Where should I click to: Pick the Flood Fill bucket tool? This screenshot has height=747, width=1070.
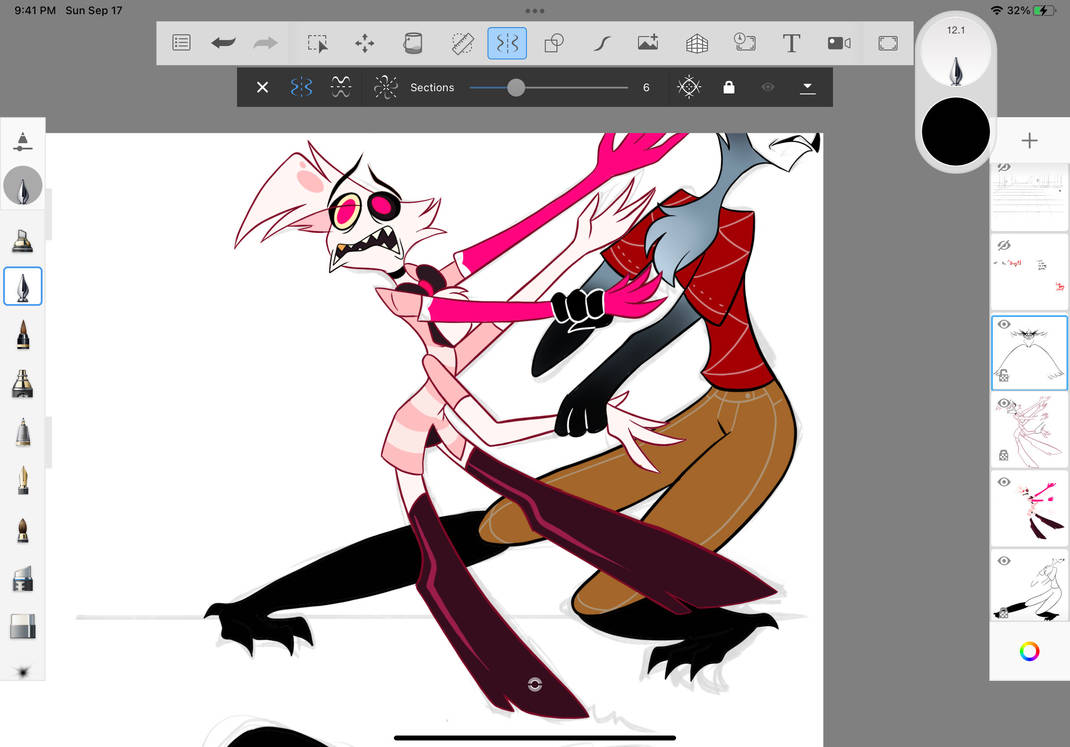[x=412, y=43]
